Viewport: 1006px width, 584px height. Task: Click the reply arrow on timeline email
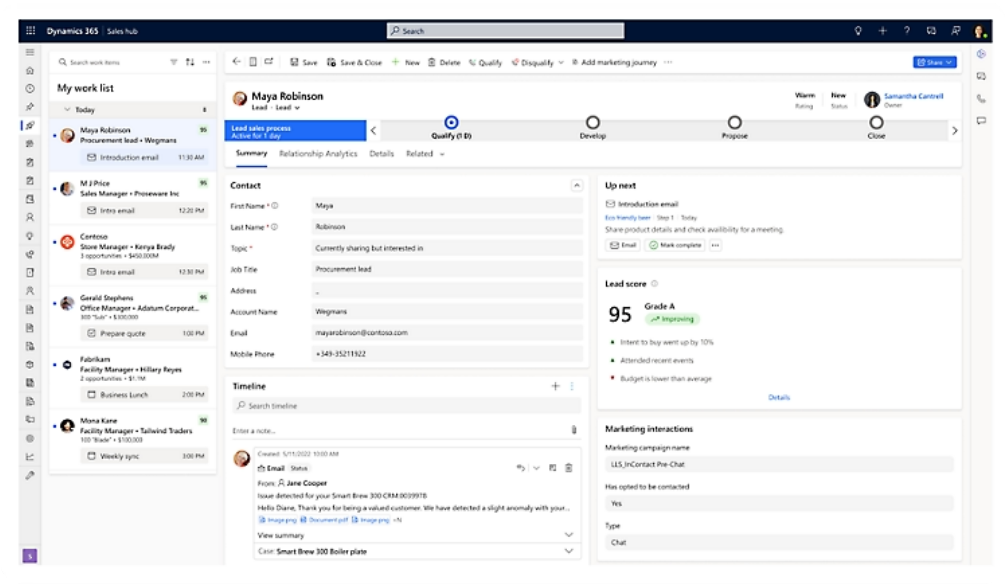pos(520,468)
